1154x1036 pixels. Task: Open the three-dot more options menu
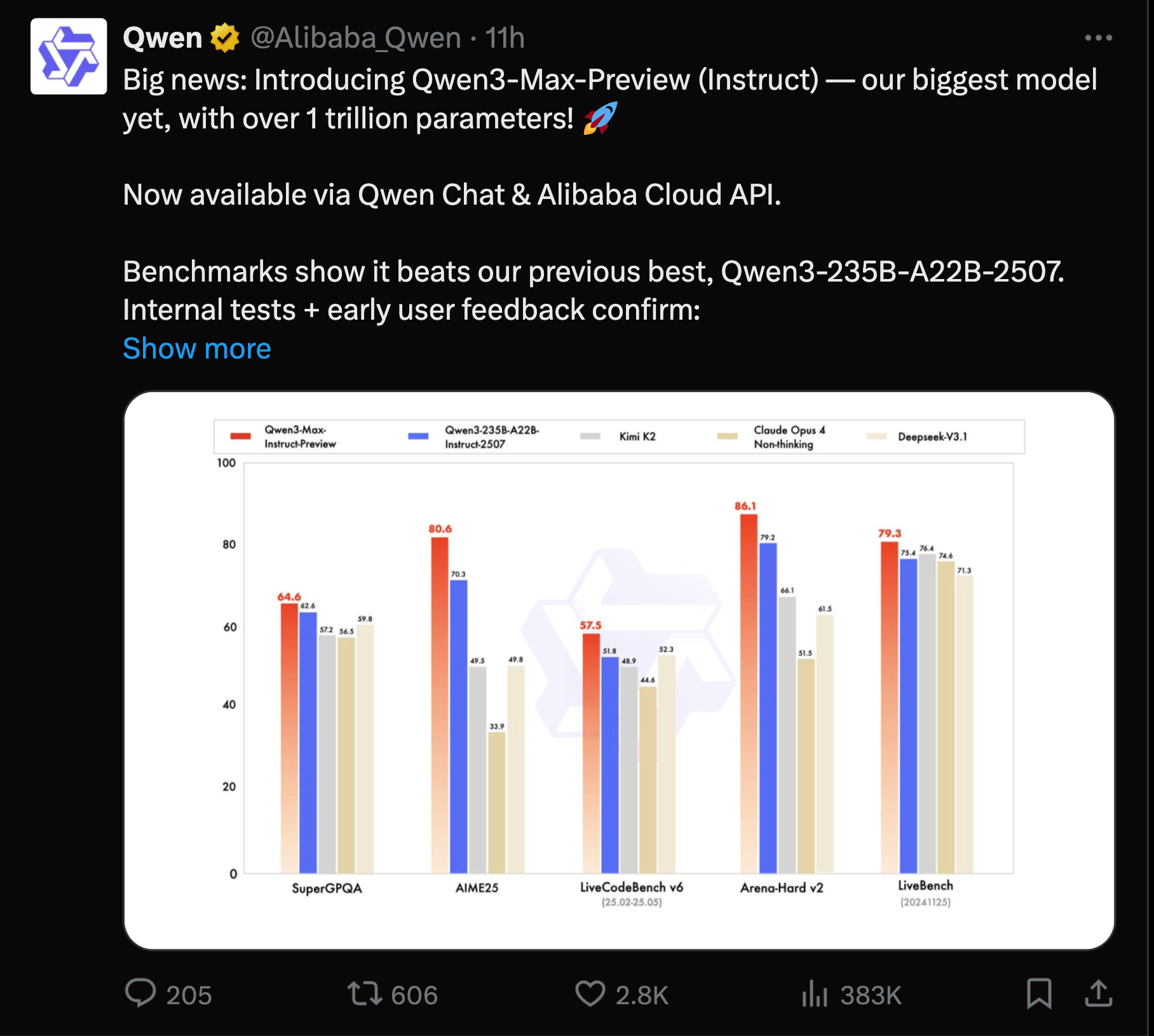point(1098,38)
